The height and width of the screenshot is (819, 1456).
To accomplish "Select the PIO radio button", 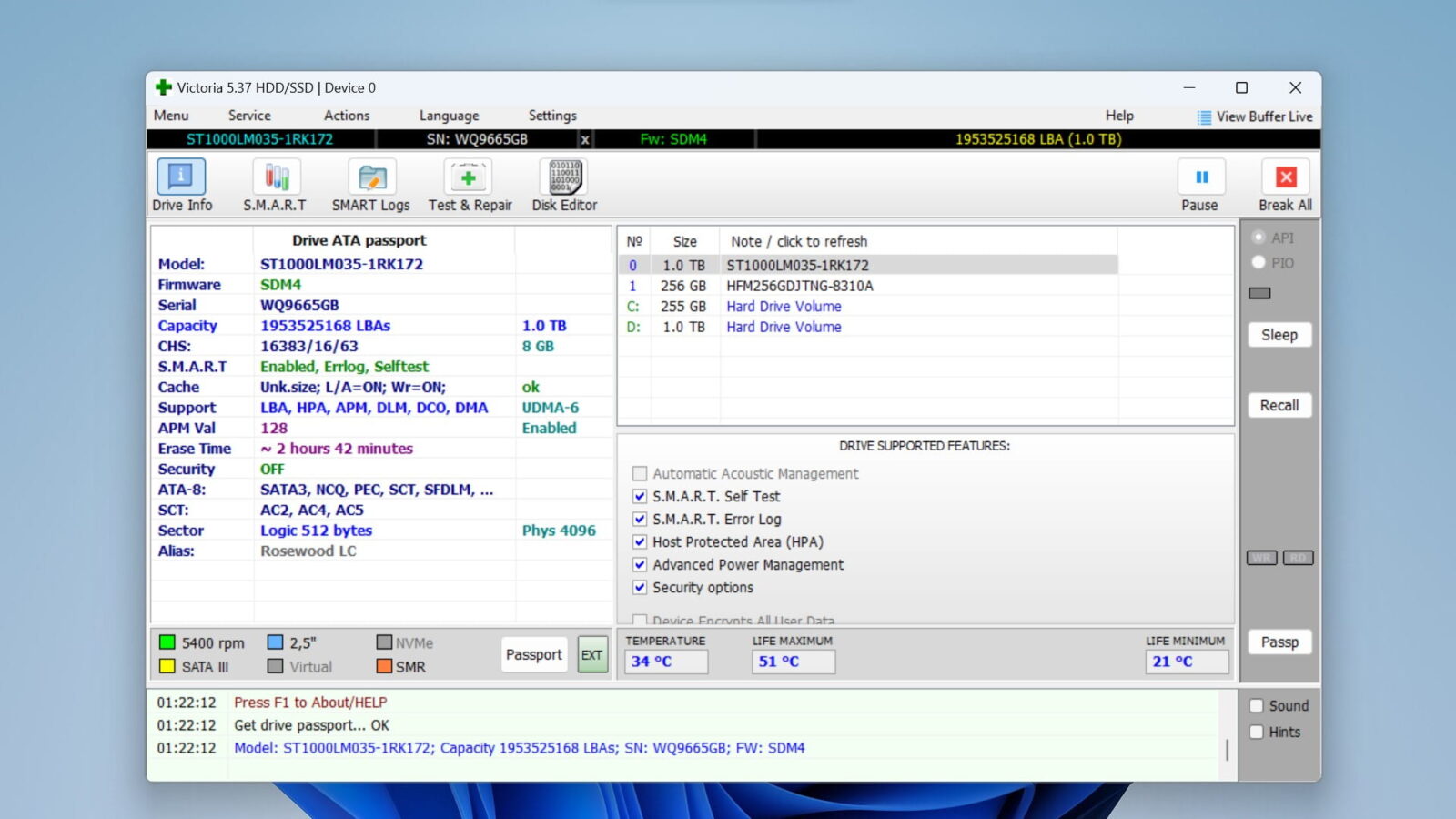I will [x=1259, y=263].
